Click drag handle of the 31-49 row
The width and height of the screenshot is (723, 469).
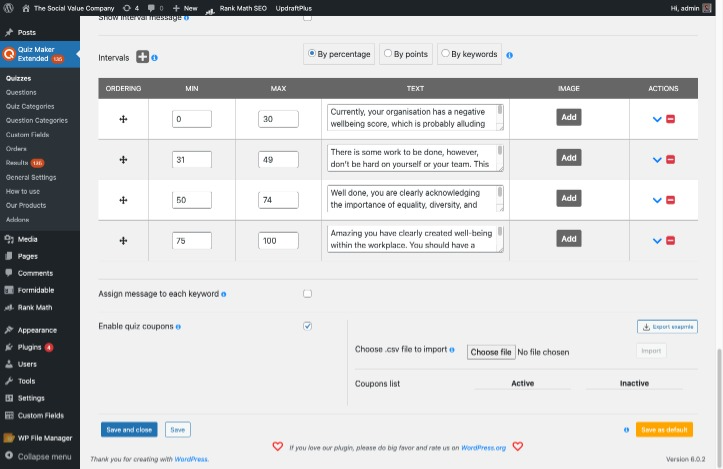tap(123, 160)
